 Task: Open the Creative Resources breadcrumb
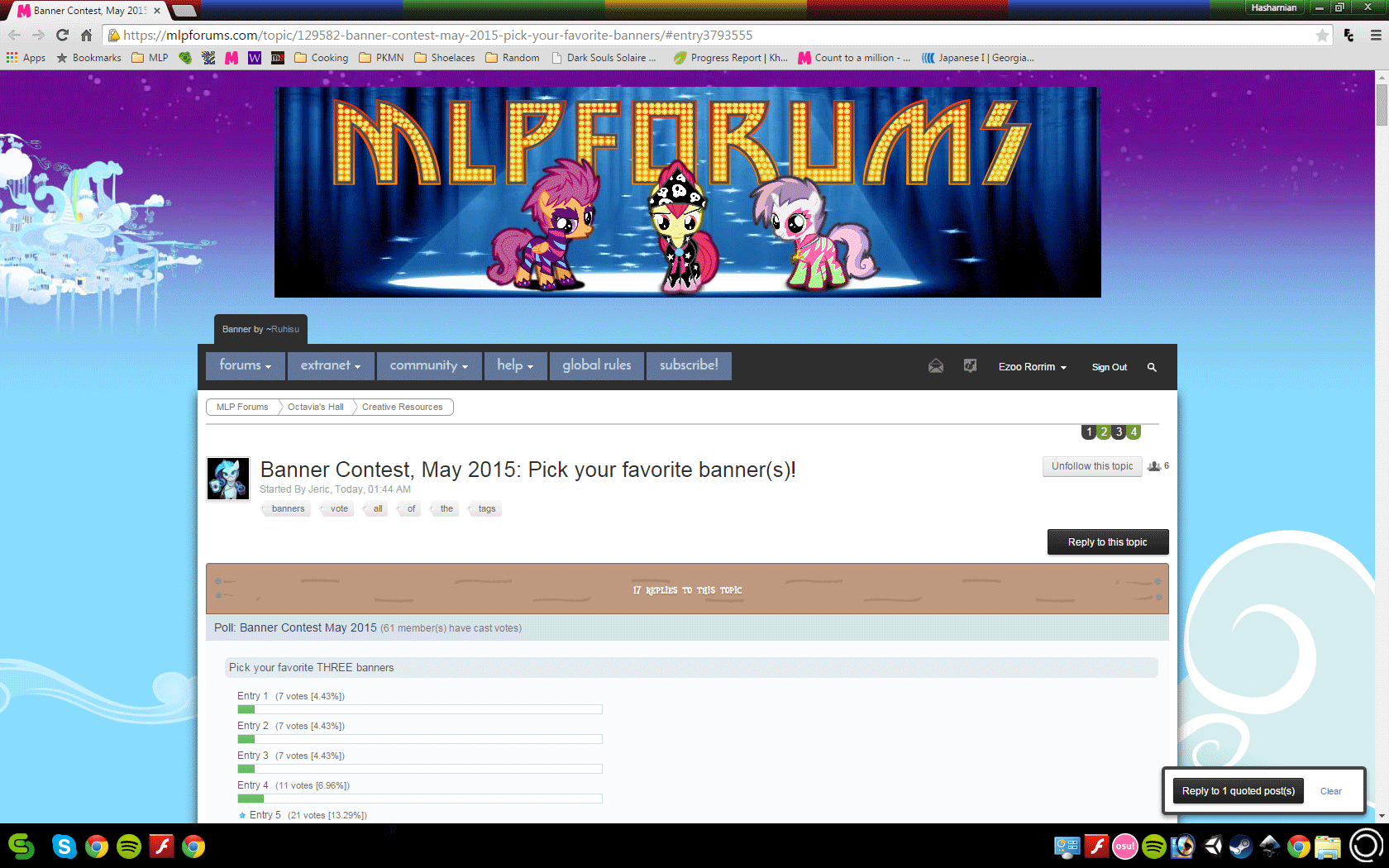point(403,407)
